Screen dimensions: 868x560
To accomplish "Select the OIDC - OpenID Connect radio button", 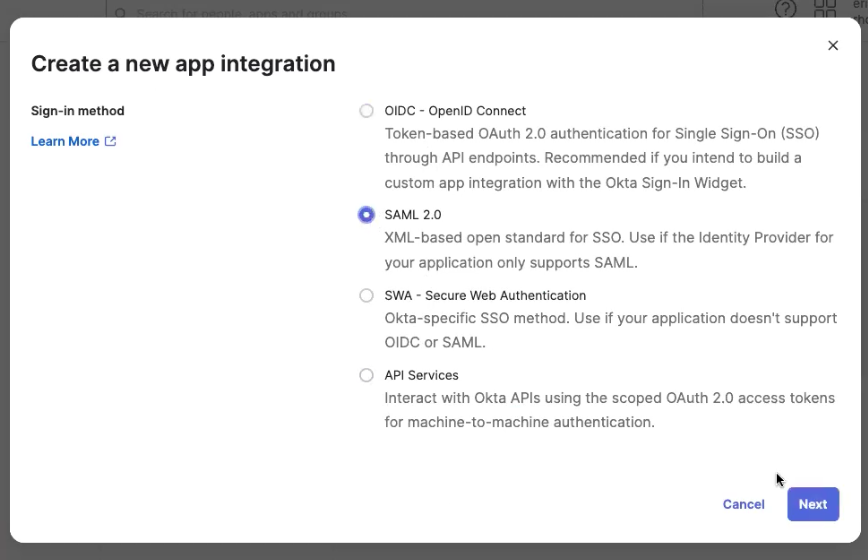I will coord(366,111).
